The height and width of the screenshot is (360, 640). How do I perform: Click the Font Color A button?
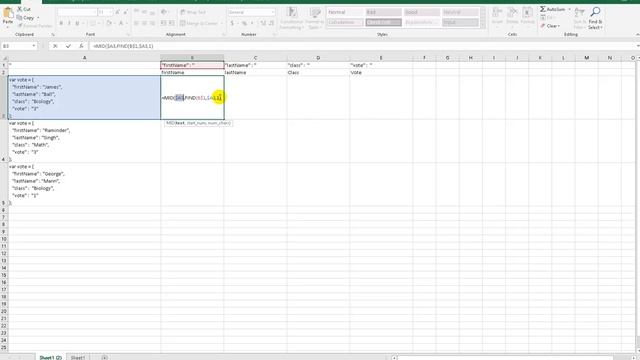[121, 23]
